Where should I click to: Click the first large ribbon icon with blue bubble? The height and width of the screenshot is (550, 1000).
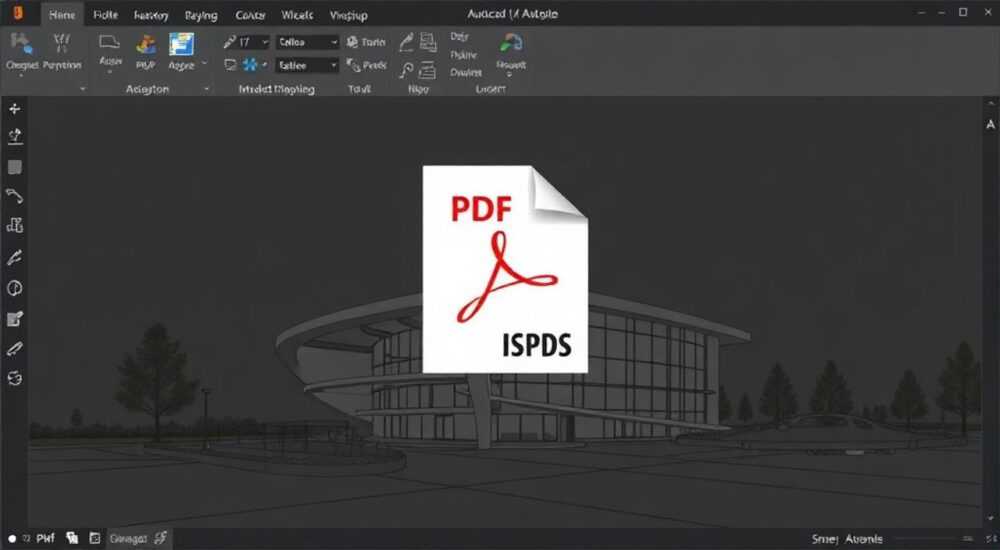22,45
